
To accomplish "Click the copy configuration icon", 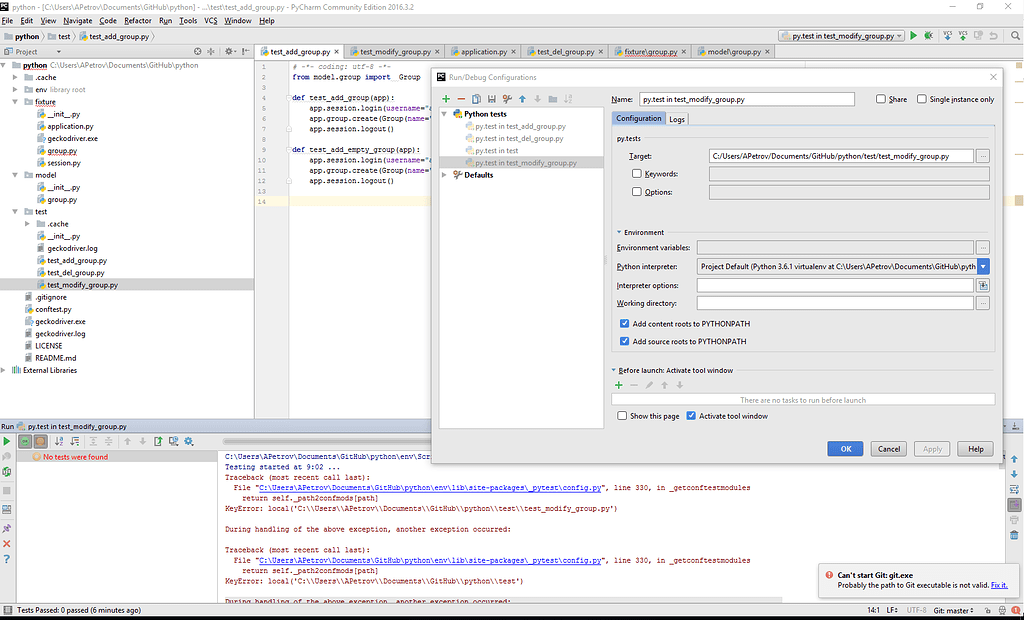I will coord(477,99).
